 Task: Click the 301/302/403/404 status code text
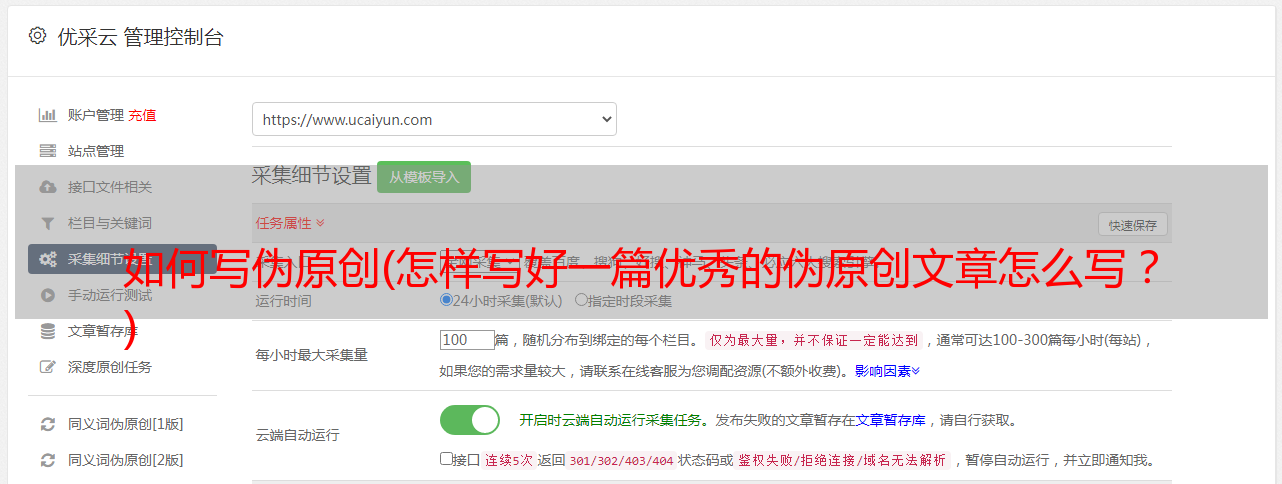click(620, 461)
